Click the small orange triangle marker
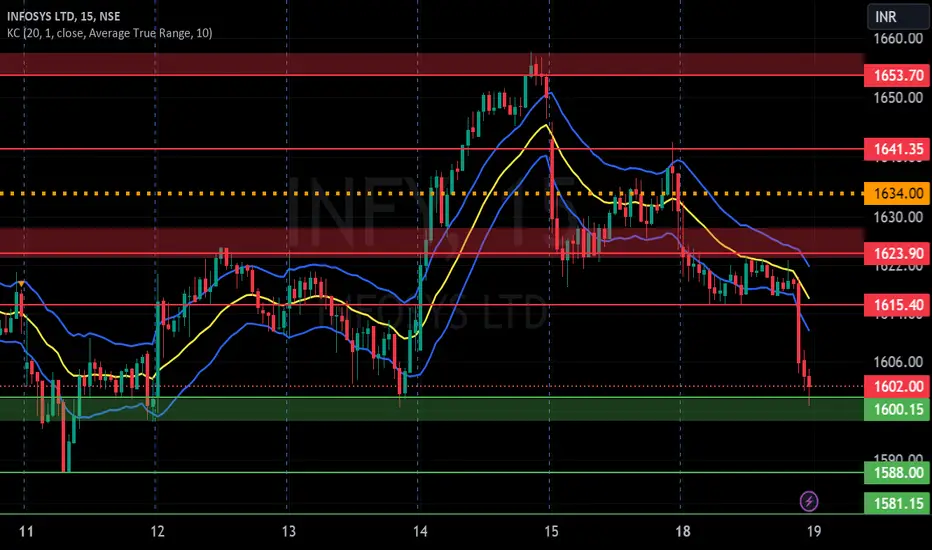This screenshot has width=932, height=550. point(21,284)
